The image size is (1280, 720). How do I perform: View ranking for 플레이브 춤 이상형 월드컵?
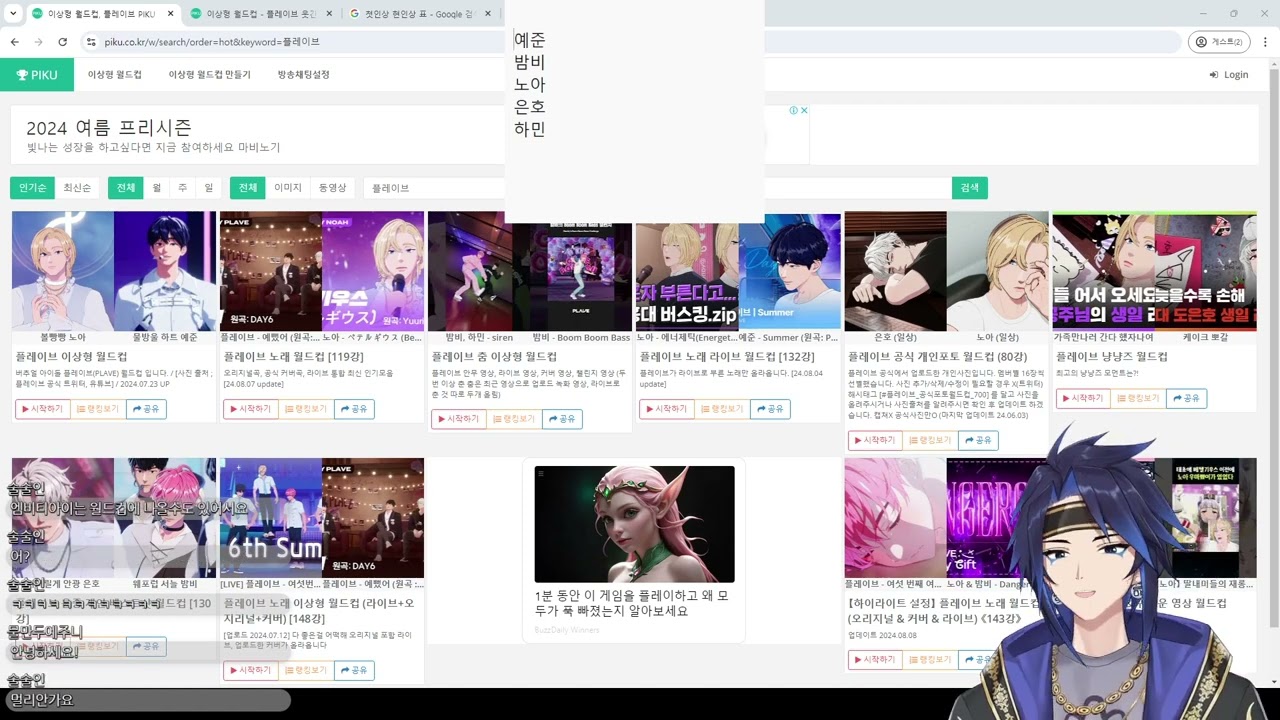[515, 419]
